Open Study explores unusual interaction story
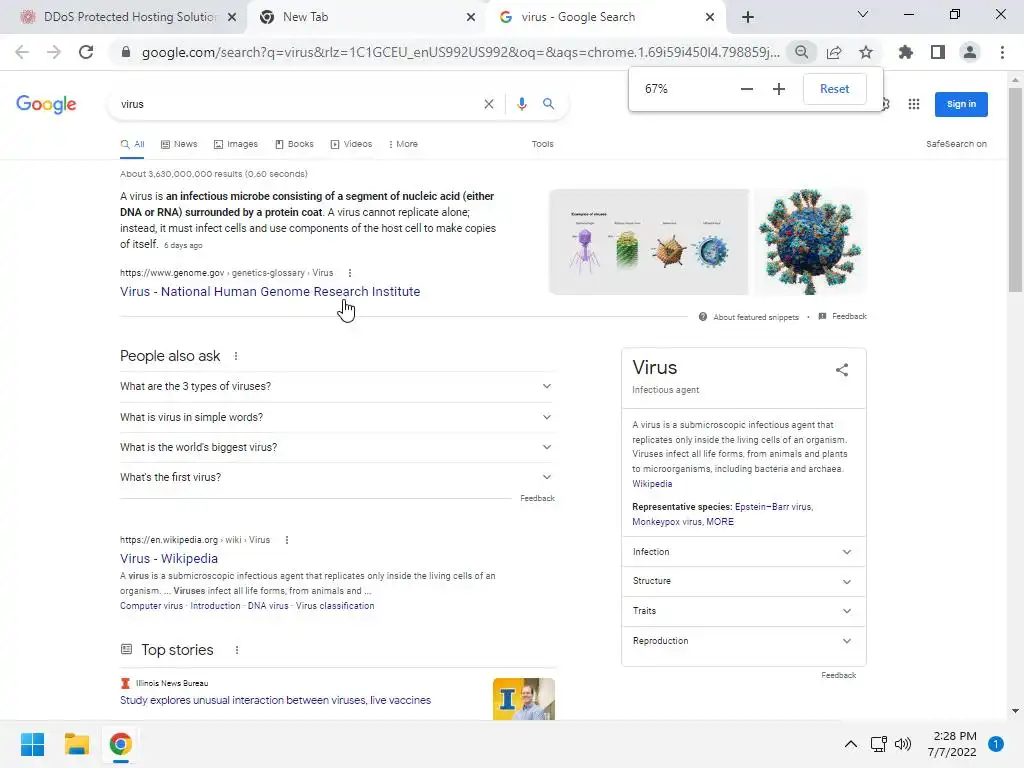Viewport: 1024px width, 768px height. point(275,700)
